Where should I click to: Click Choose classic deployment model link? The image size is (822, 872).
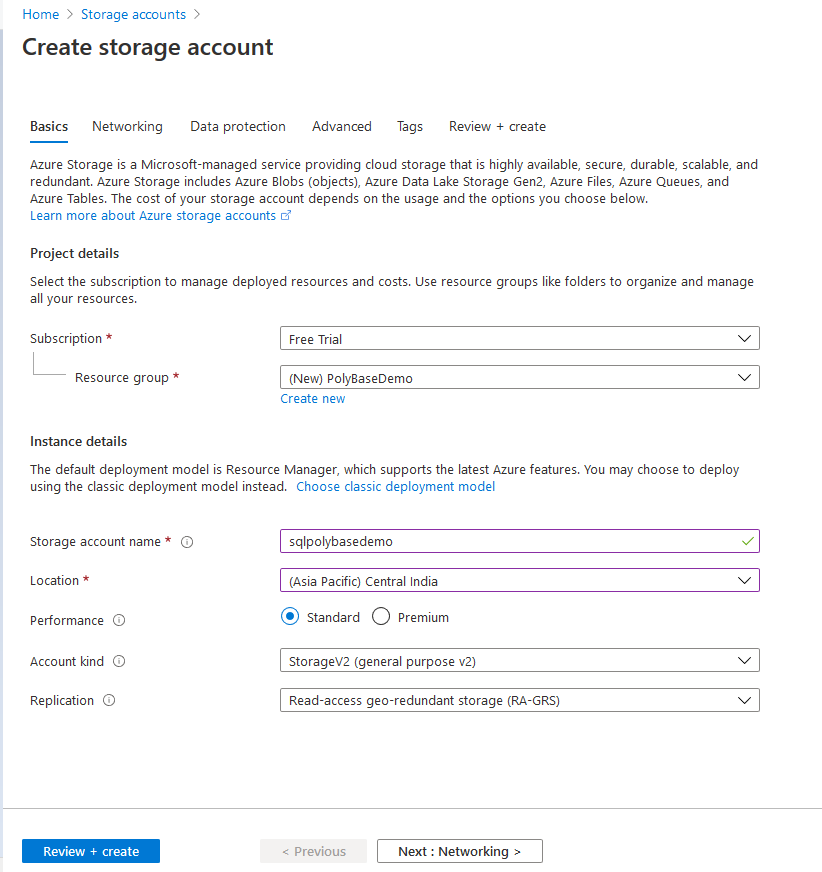coord(395,487)
